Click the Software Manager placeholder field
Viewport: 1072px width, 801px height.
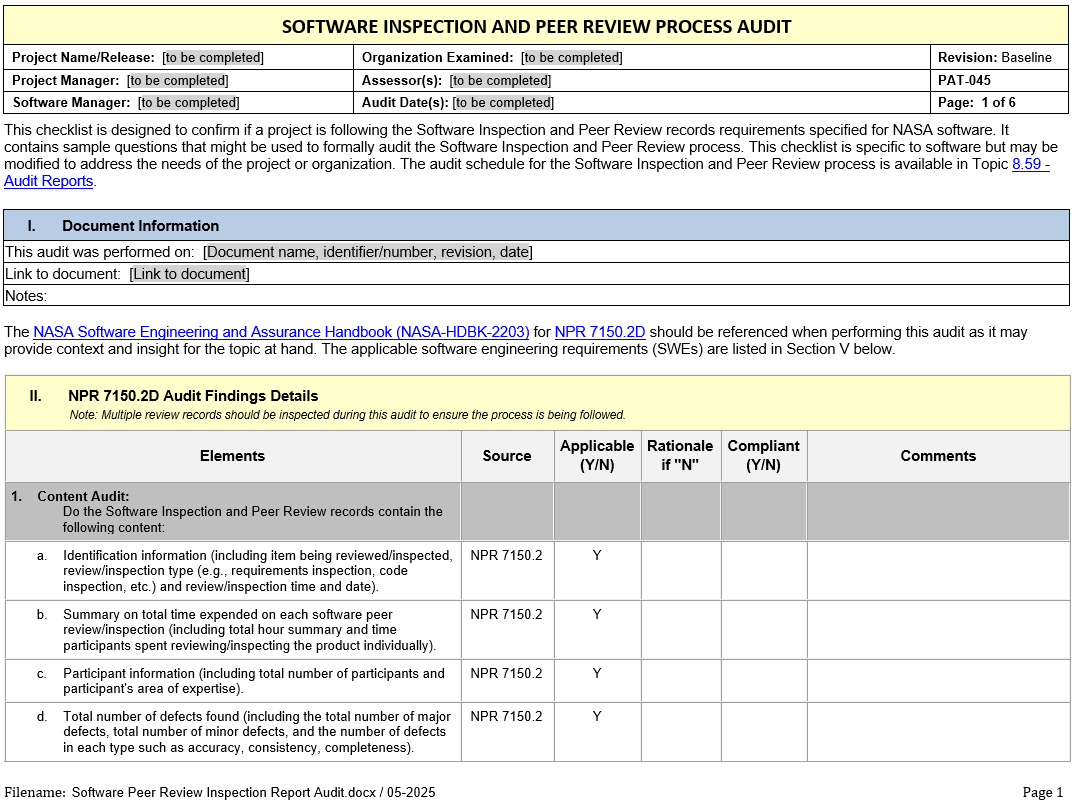point(188,102)
